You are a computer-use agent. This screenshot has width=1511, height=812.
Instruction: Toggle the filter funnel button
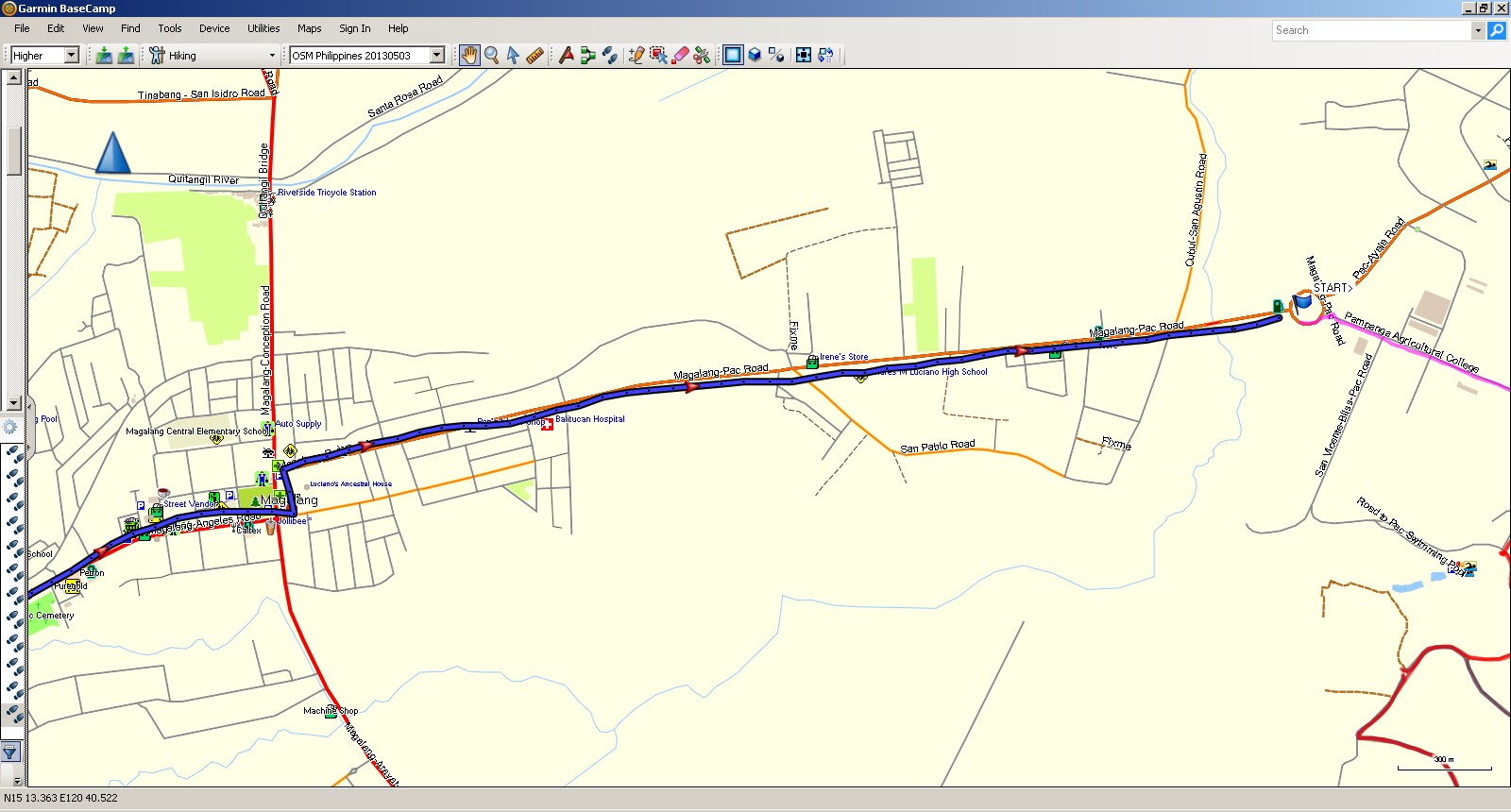tap(10, 753)
